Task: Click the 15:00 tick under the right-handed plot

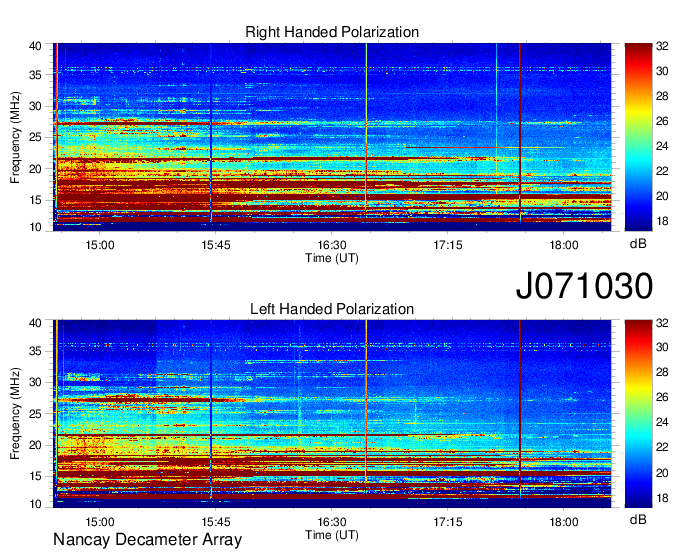Action: tap(100, 245)
